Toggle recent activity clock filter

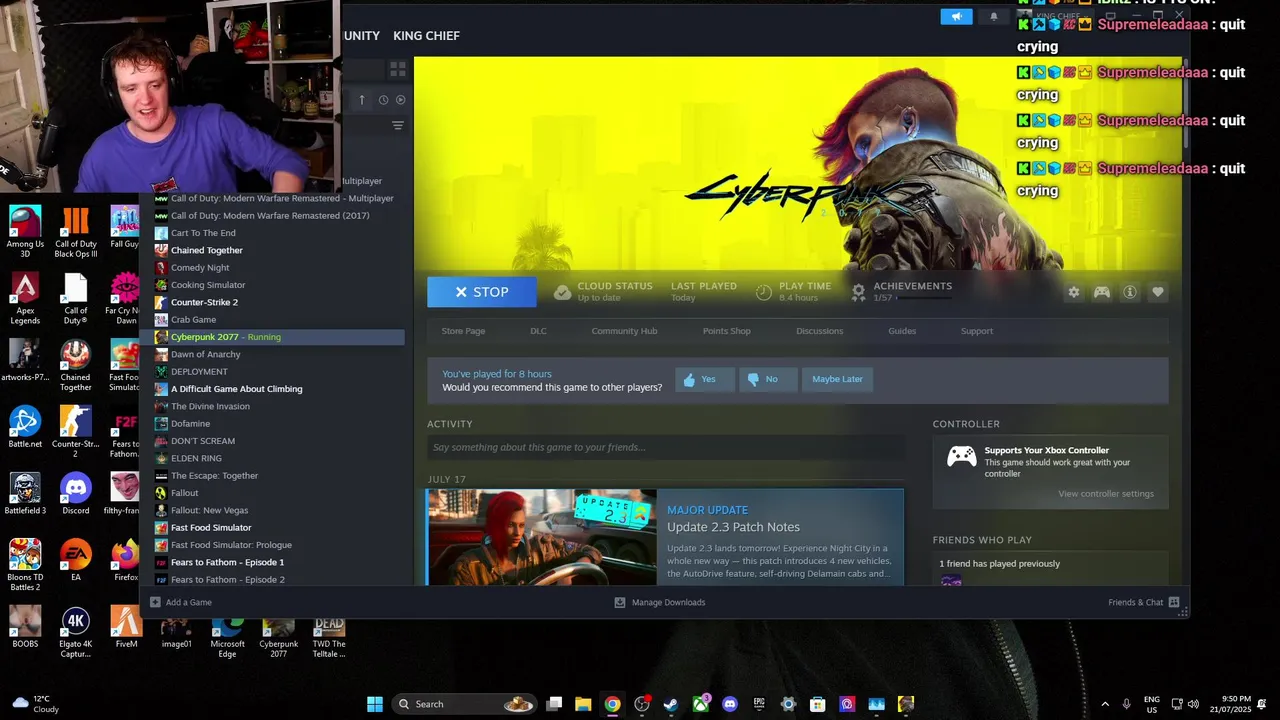click(x=383, y=100)
